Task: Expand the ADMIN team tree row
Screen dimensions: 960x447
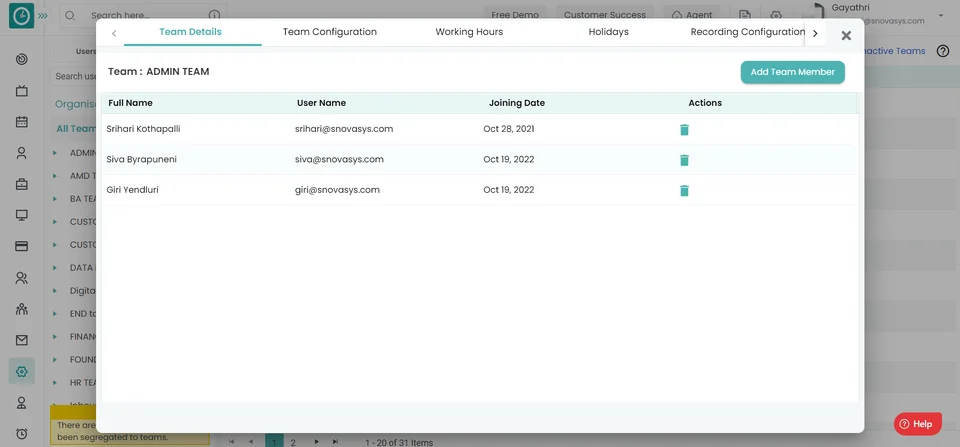Action: tap(55, 152)
